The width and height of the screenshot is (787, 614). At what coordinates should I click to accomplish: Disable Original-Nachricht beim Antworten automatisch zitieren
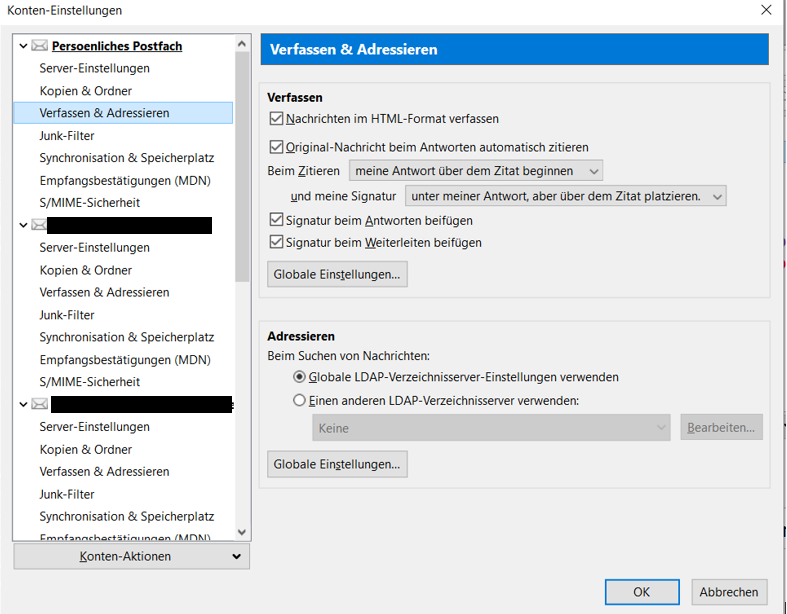(x=277, y=147)
